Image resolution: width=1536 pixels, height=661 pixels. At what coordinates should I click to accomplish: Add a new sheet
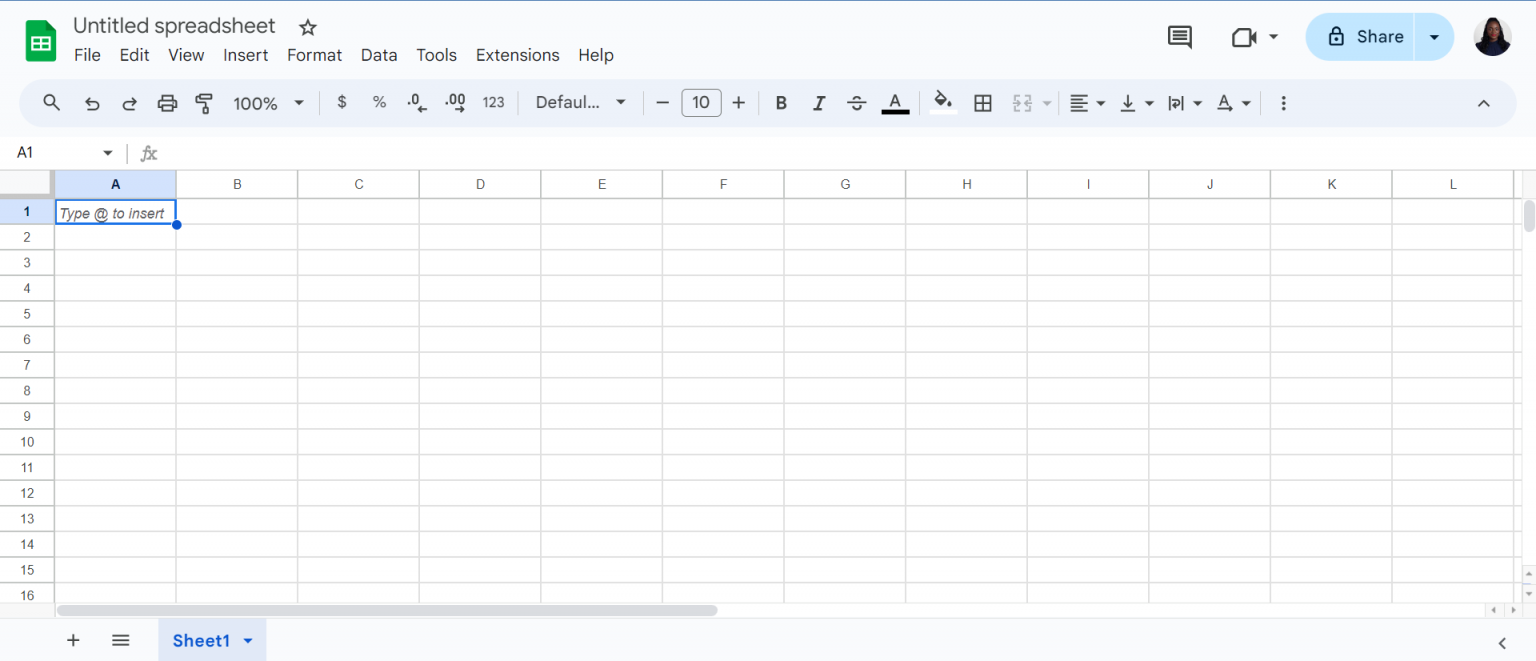[72, 640]
